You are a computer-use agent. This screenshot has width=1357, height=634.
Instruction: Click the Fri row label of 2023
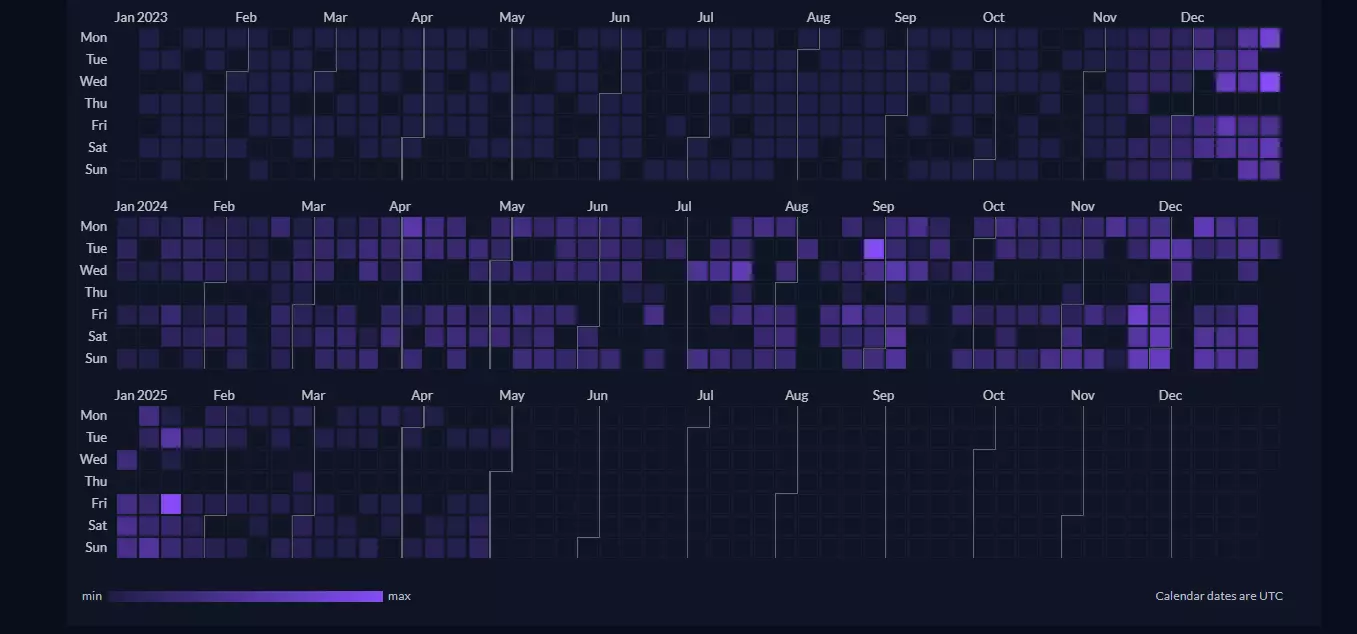(98, 125)
